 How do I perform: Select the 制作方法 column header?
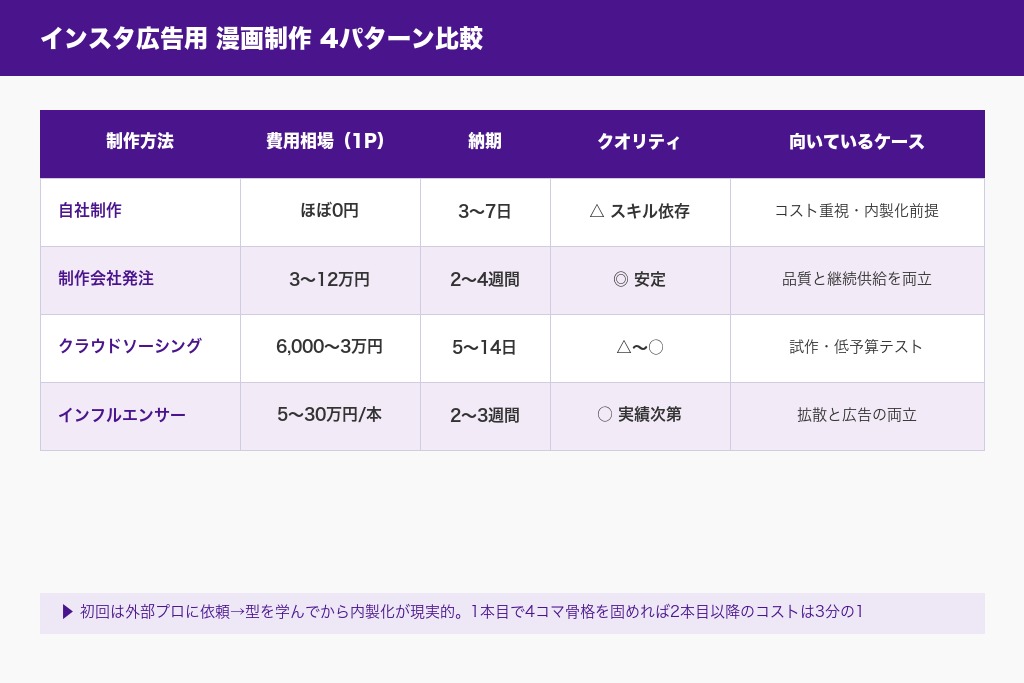140,142
